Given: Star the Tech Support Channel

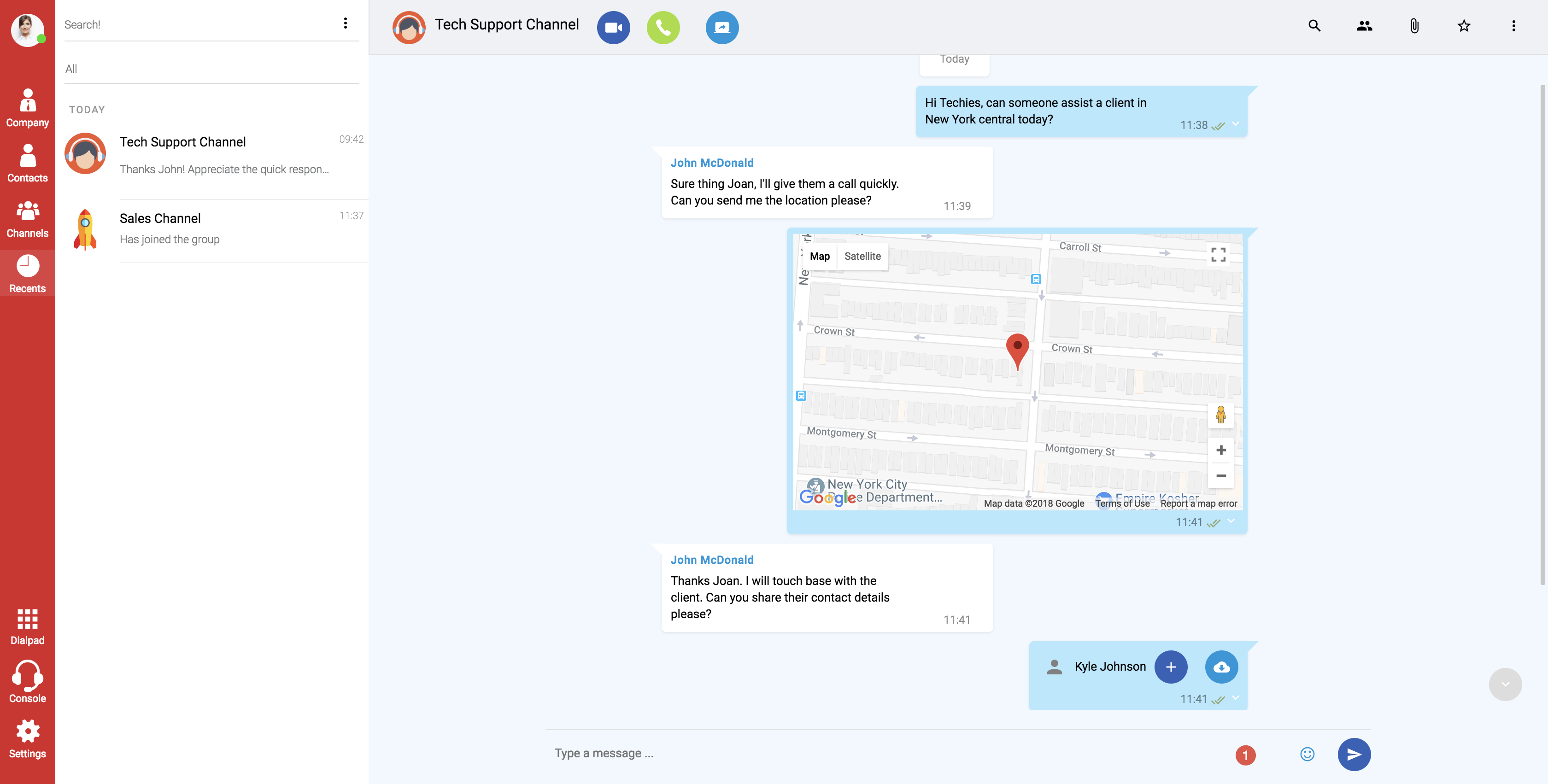Looking at the screenshot, I should pos(1464,26).
